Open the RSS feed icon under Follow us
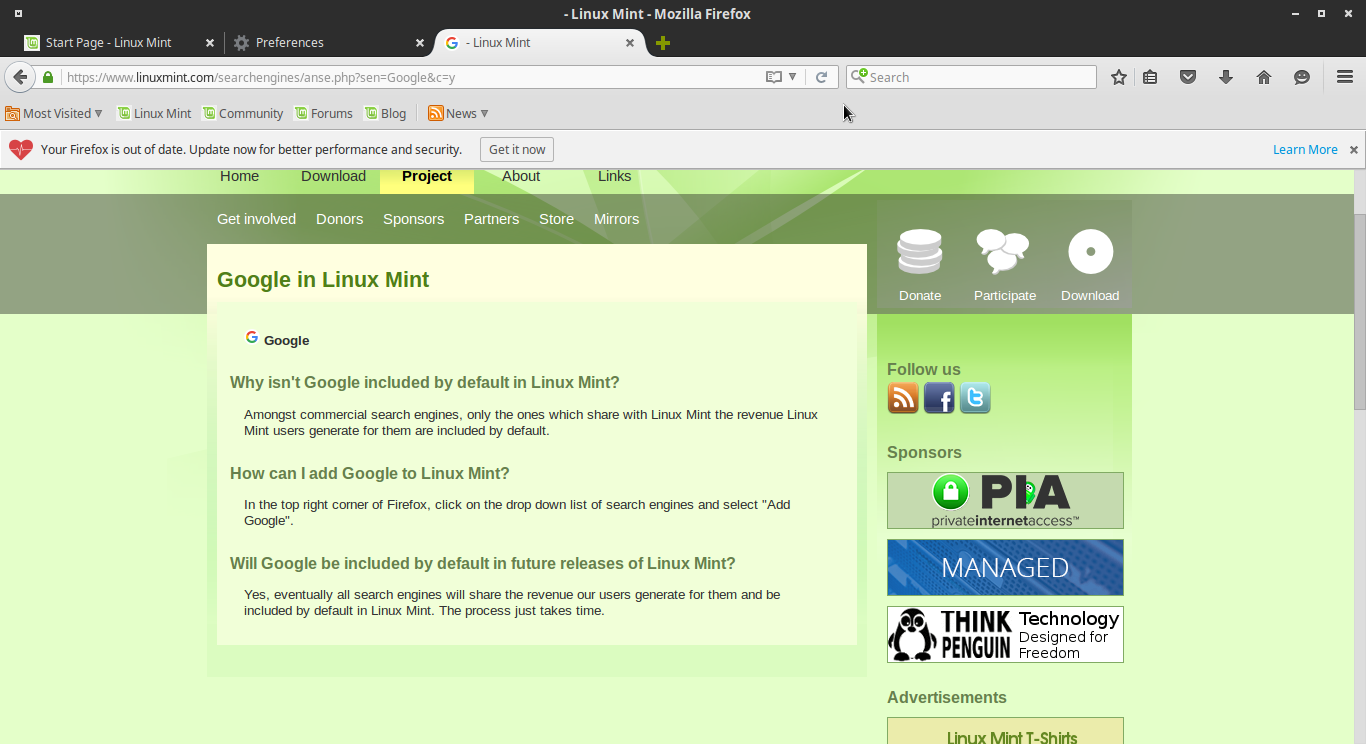 point(903,398)
